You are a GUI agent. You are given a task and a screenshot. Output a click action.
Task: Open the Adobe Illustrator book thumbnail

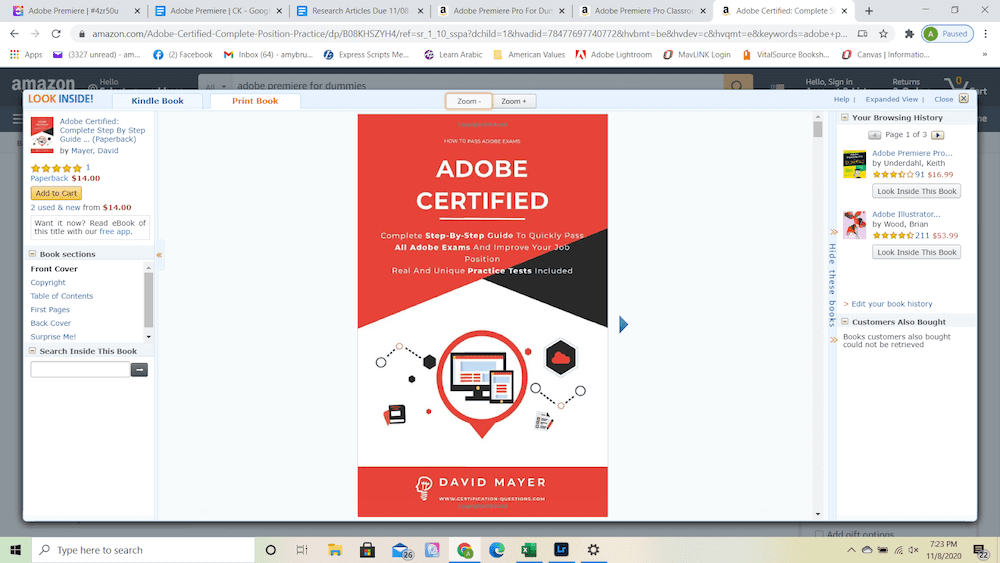[x=855, y=225]
